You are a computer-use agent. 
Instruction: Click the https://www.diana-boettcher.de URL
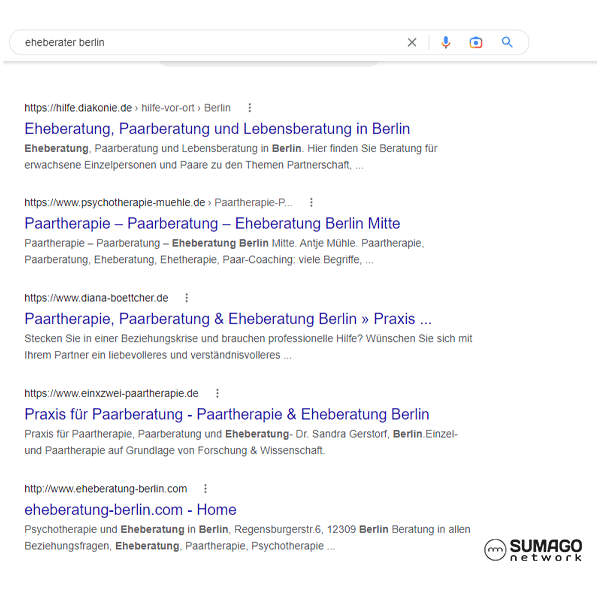tap(96, 298)
